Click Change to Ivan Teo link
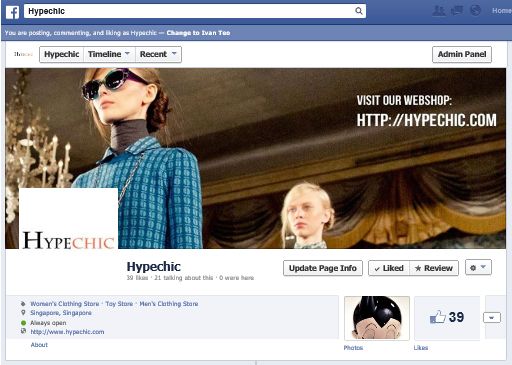The image size is (512, 365). (x=198, y=33)
